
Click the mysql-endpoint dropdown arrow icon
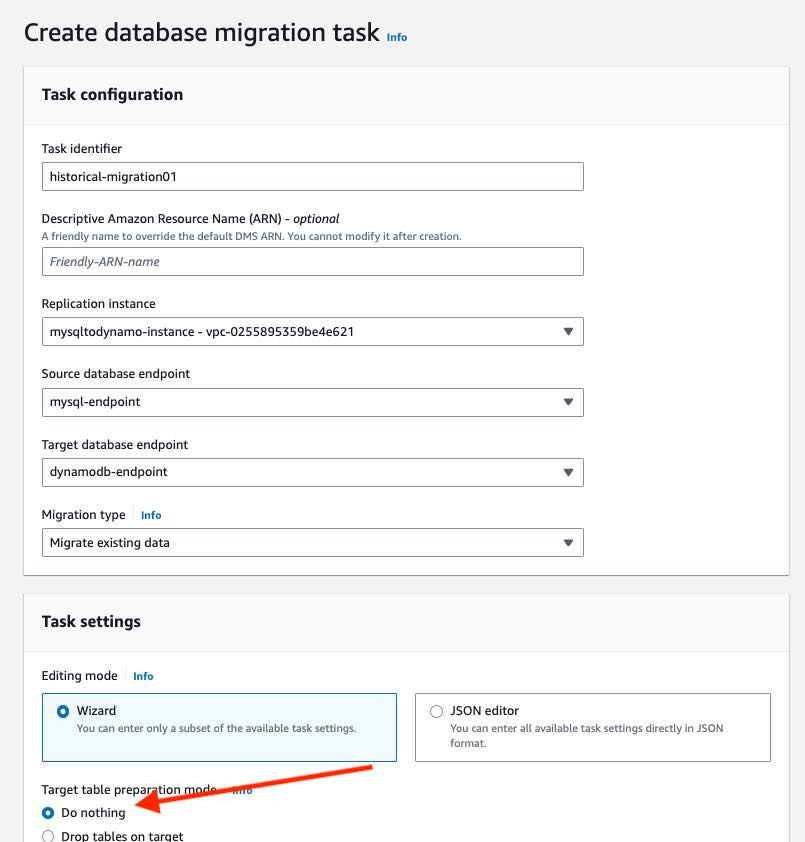pos(568,402)
